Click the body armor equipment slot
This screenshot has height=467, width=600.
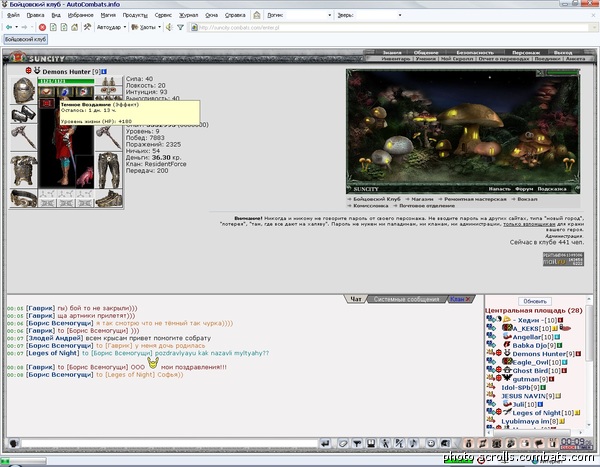coord(24,170)
